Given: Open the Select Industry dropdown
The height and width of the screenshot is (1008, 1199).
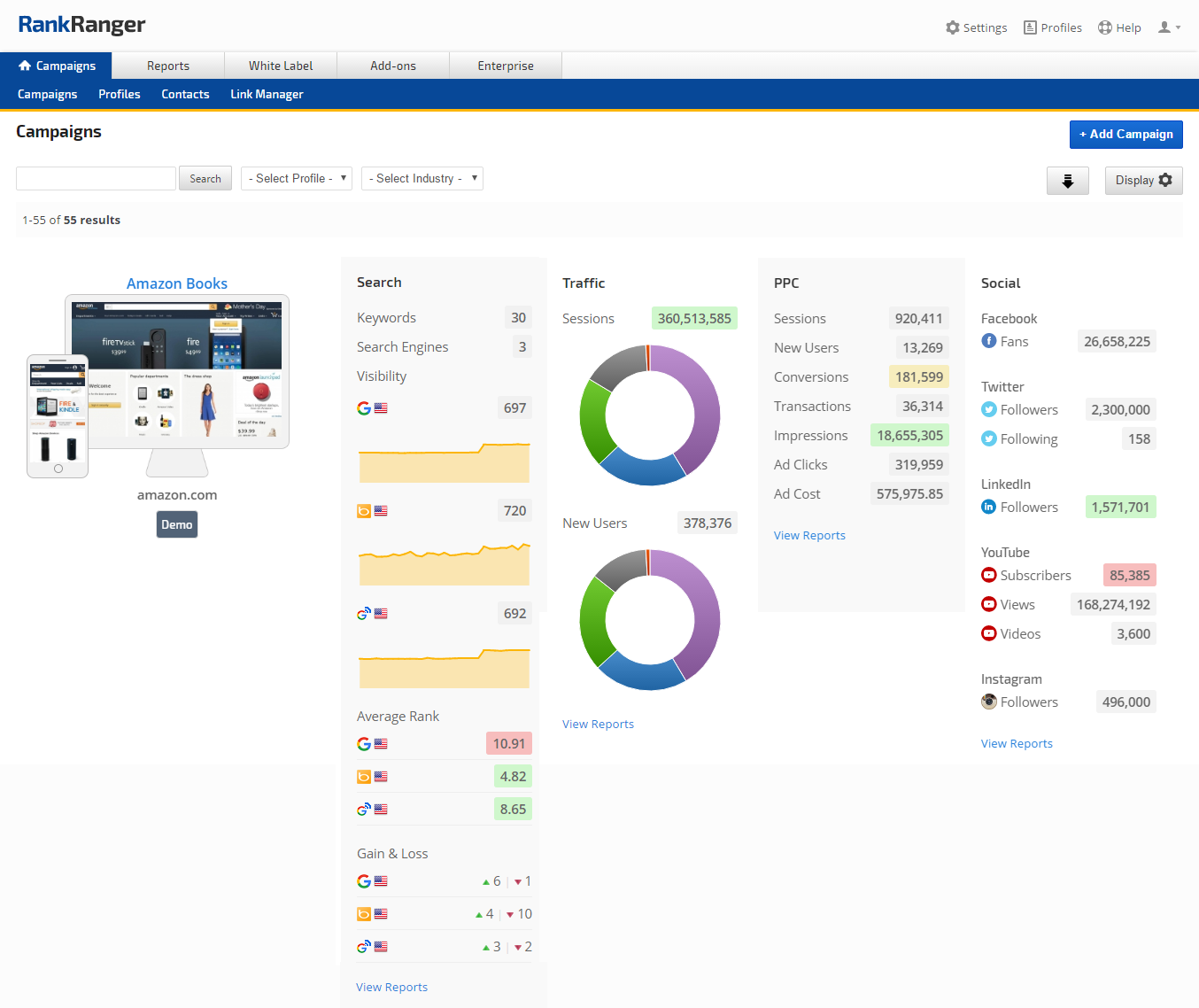Looking at the screenshot, I should [x=422, y=179].
